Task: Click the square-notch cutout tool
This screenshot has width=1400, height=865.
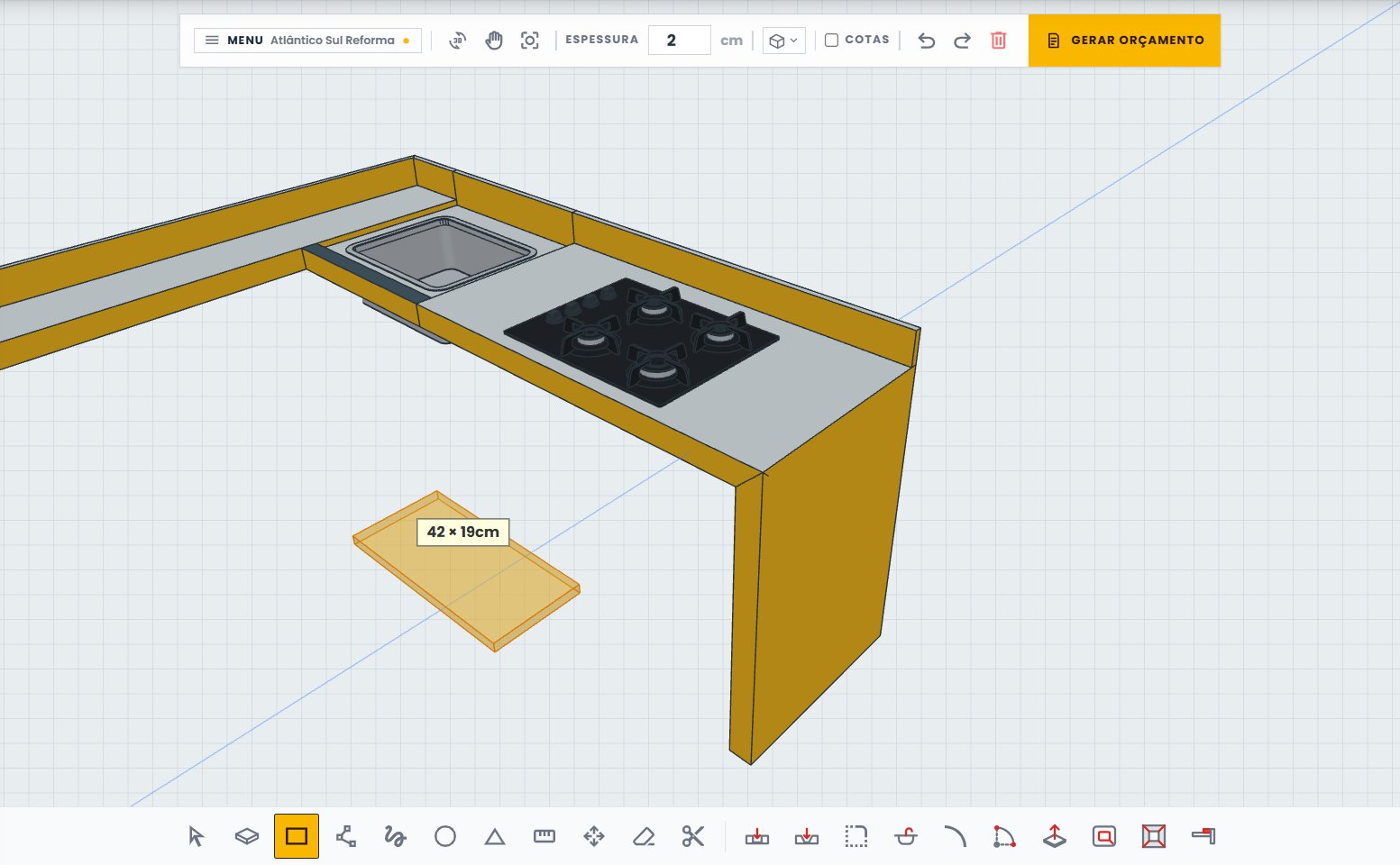Action: tap(757, 836)
